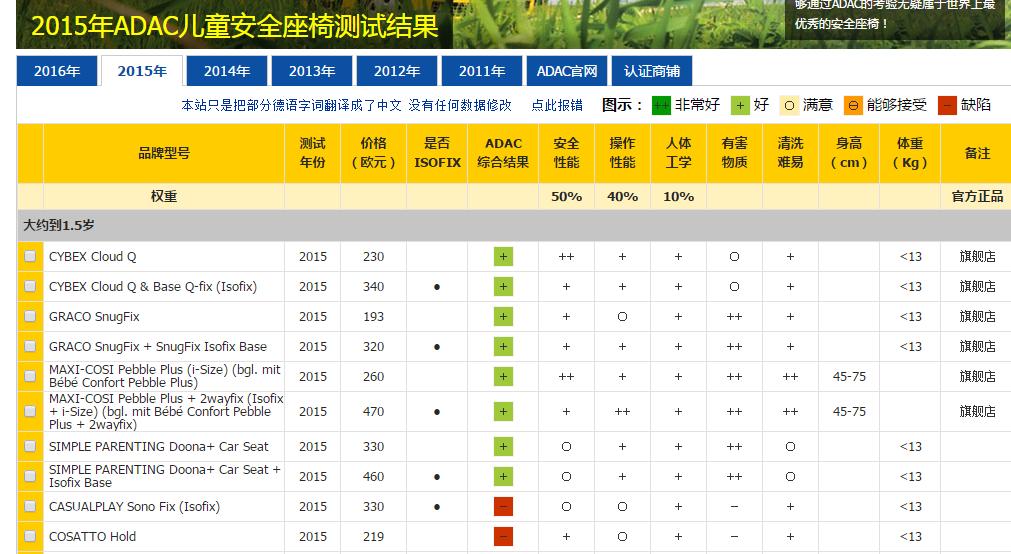Tick the checkbox next to GRACO SnugFix

coord(30,317)
